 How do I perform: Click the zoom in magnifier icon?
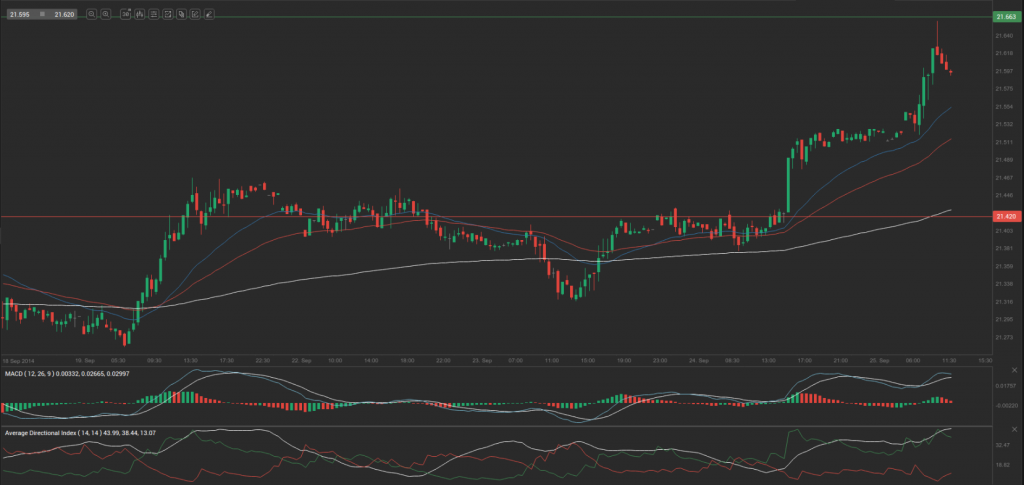tap(106, 15)
